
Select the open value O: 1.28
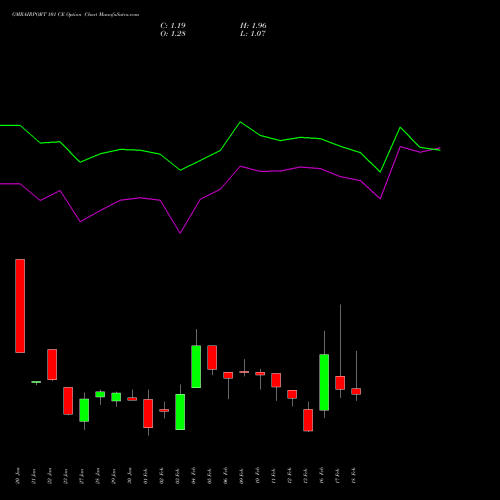173,34
